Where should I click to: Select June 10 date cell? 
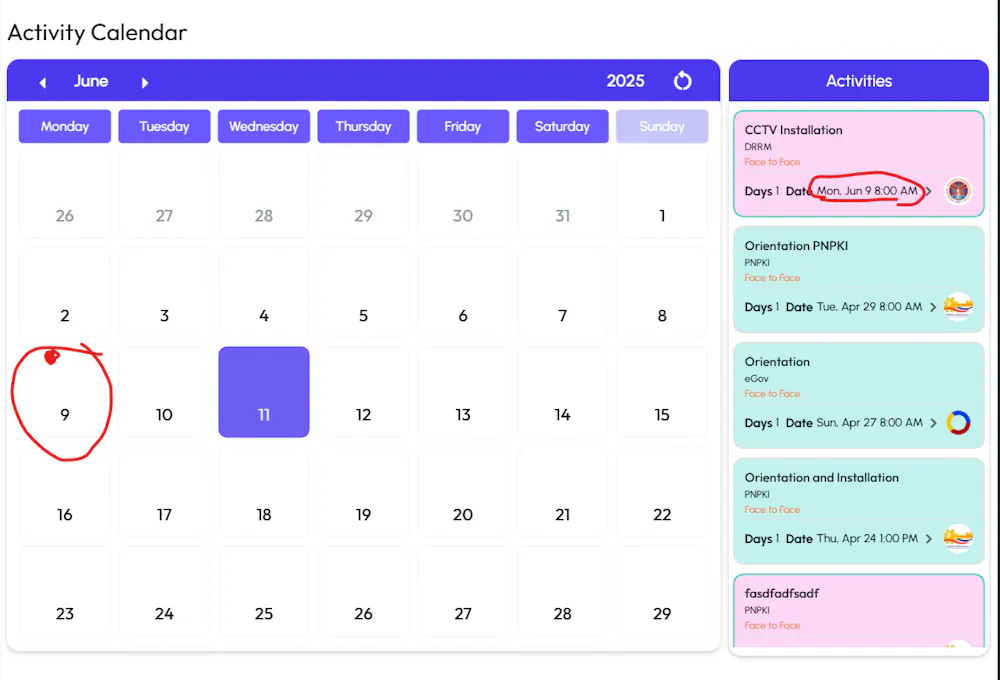tap(164, 392)
